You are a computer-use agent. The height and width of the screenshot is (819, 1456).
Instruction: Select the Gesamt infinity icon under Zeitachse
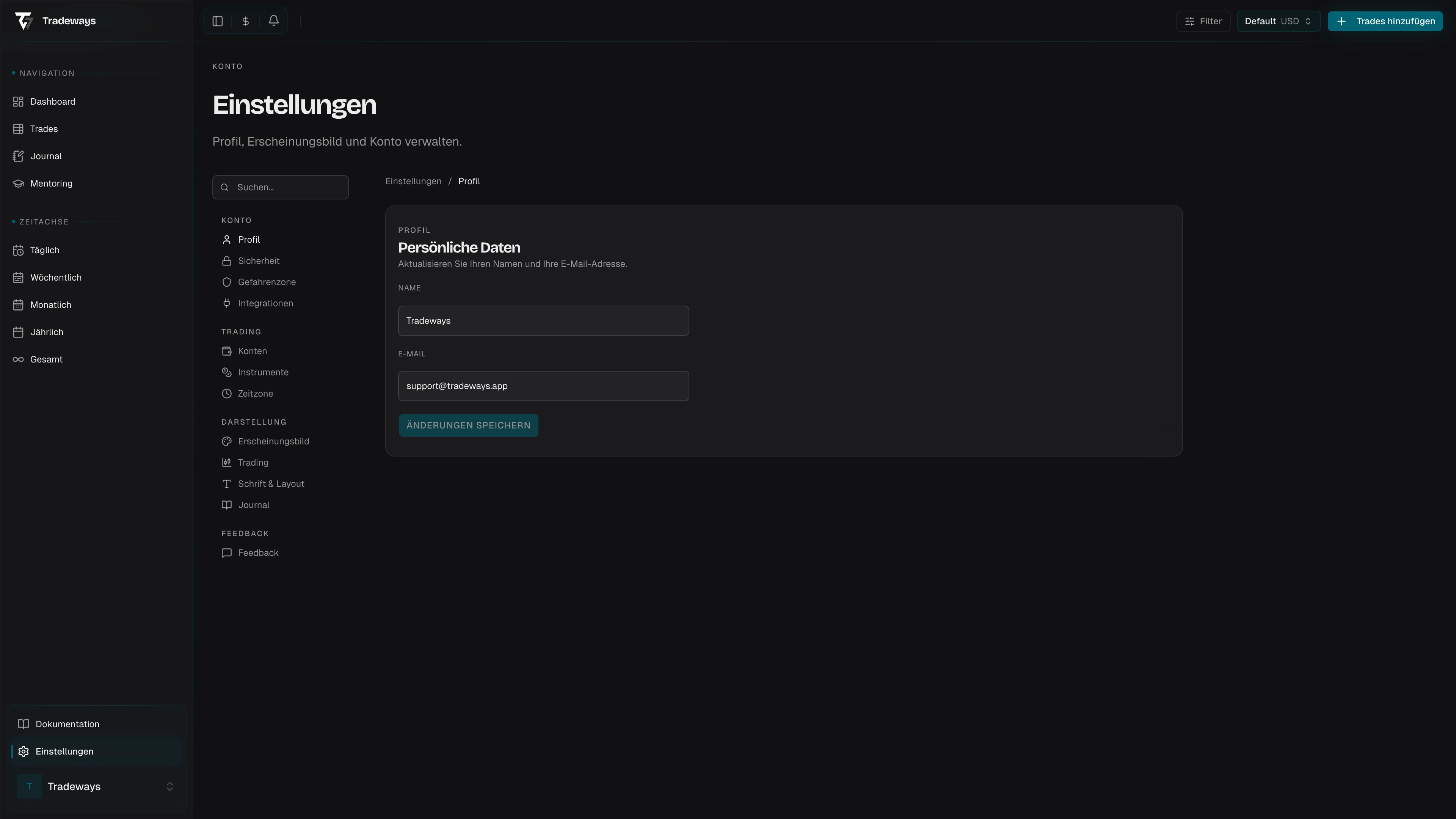17,359
